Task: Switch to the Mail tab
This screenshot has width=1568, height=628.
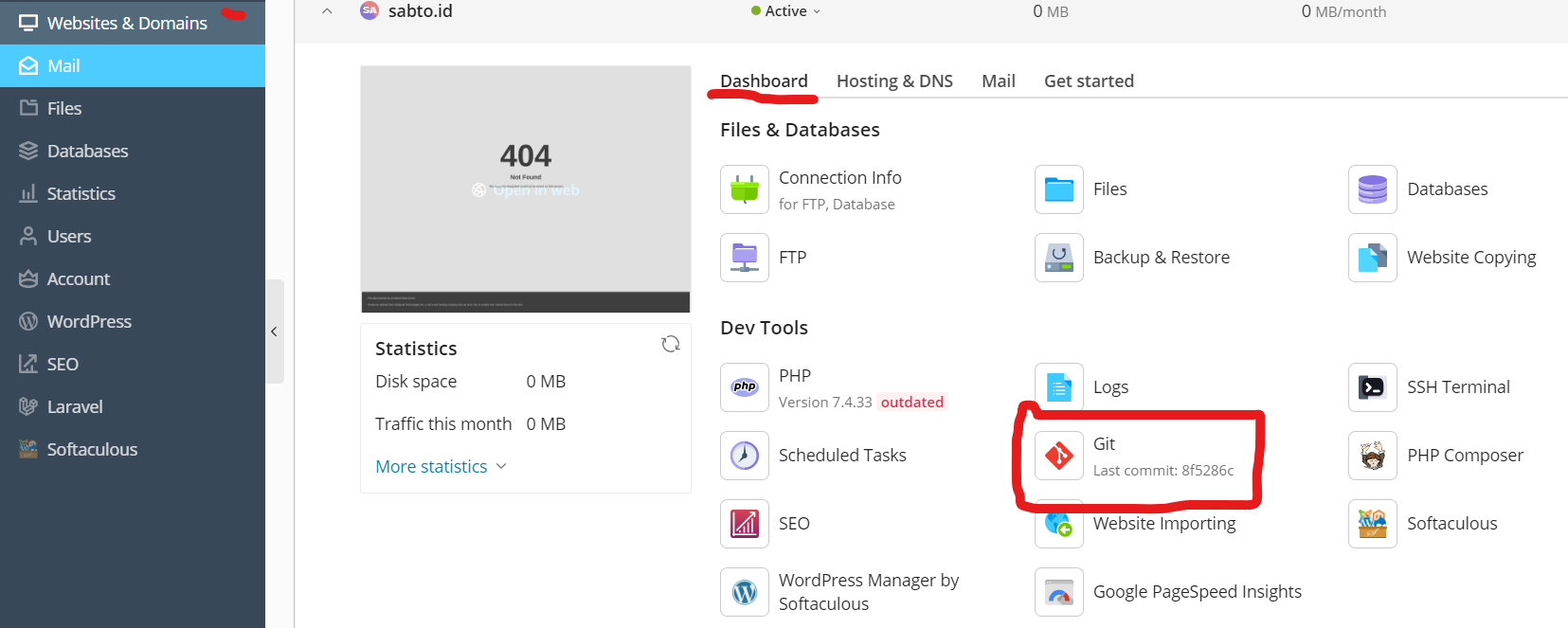Action: click(999, 81)
